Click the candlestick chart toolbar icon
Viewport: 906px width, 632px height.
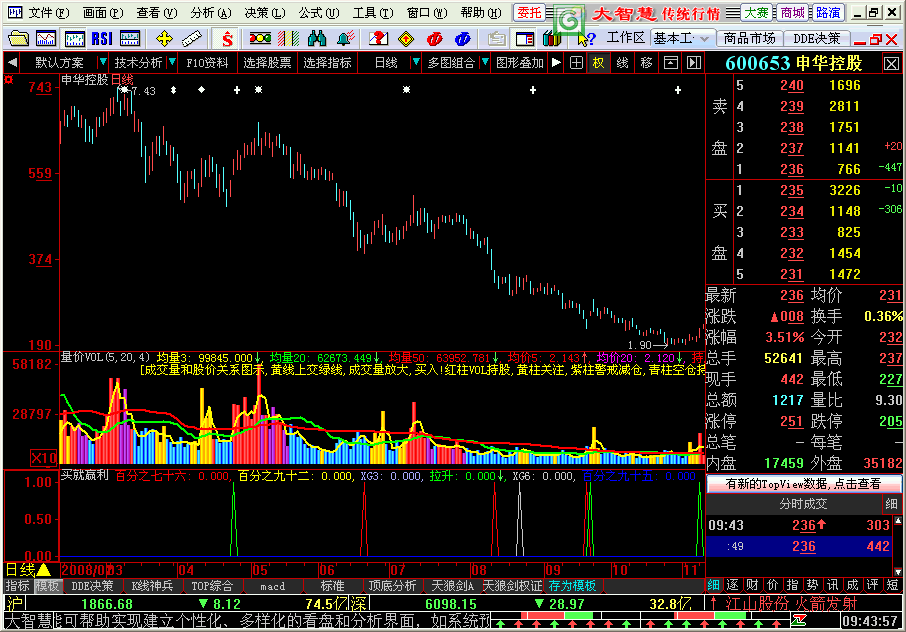(75, 39)
